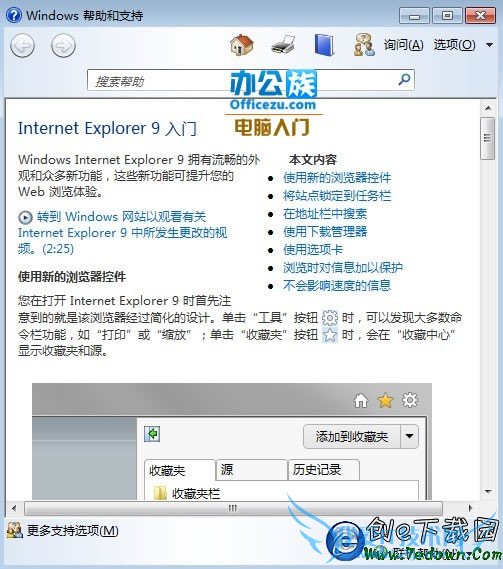Open link 在地址栏中搜索
This screenshot has height=569, width=503.
(325, 214)
